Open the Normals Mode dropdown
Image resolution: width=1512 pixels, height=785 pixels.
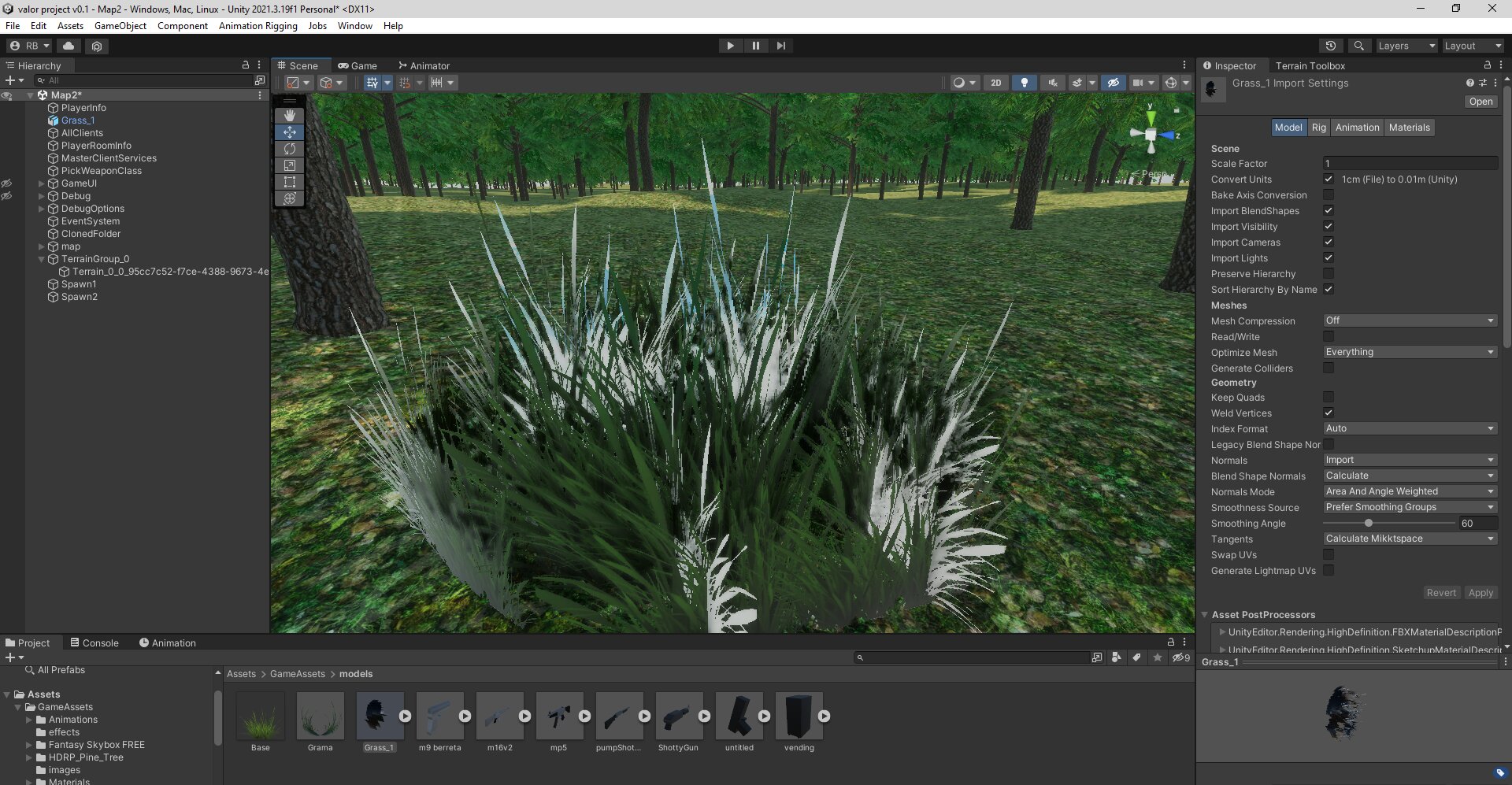point(1409,491)
